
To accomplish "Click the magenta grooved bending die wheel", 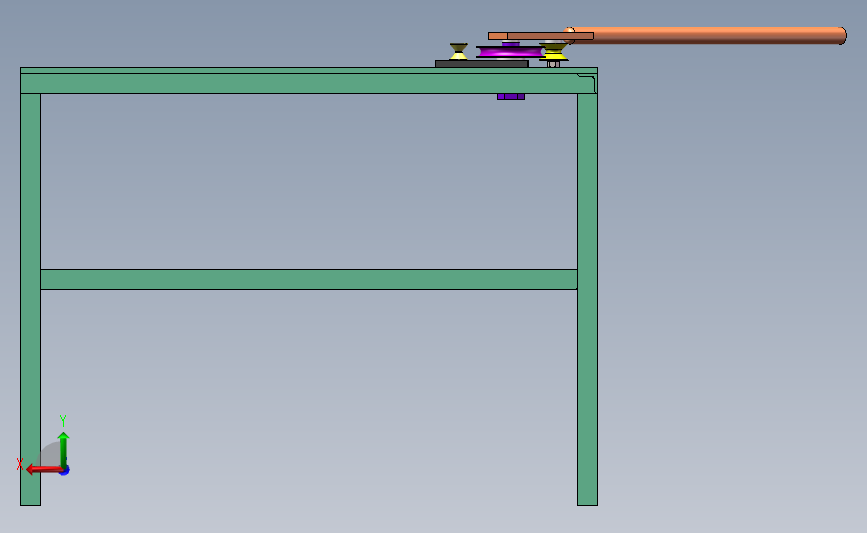I will 510,52.
